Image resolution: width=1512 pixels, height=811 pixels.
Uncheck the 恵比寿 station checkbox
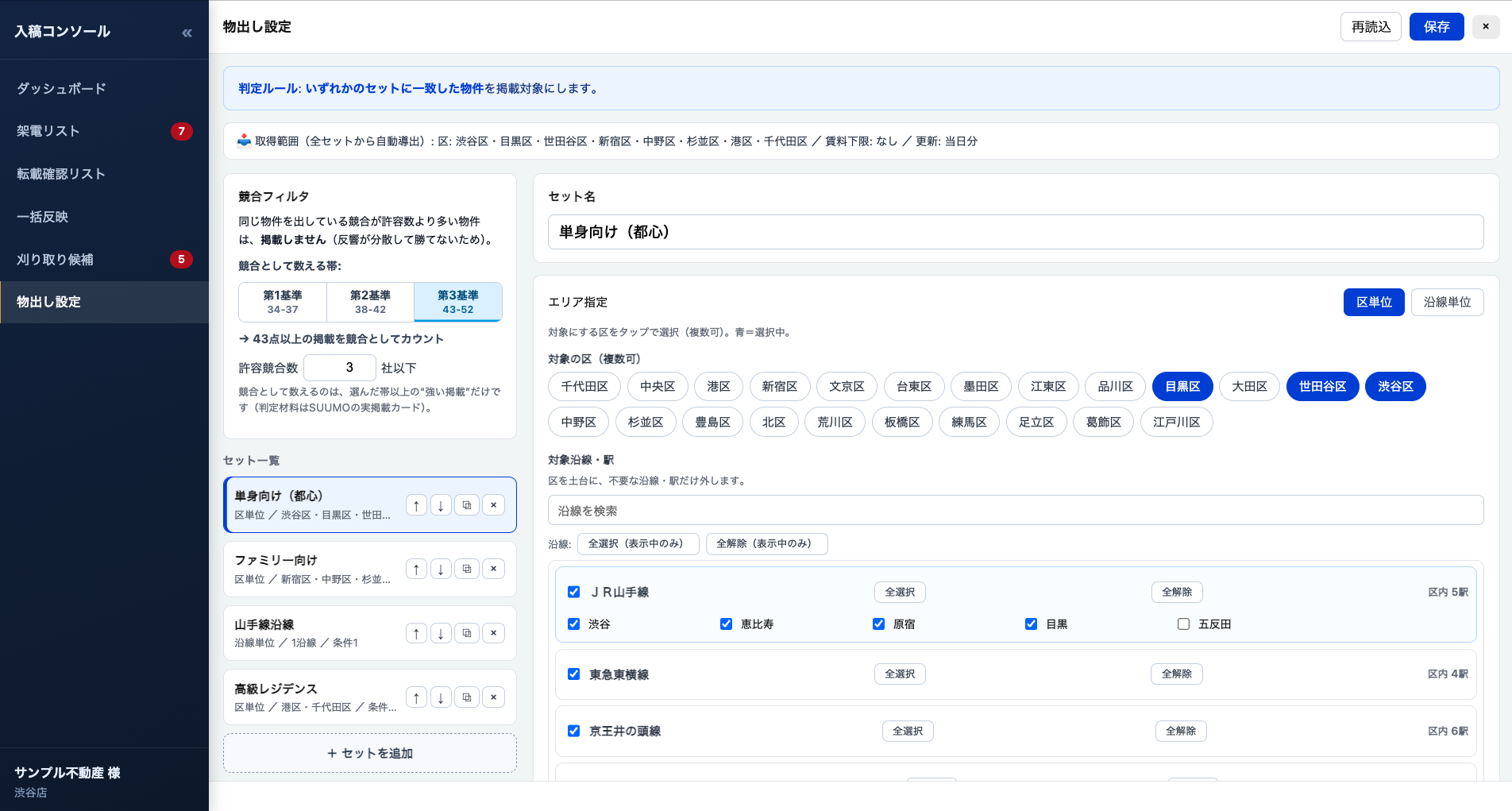coord(726,624)
